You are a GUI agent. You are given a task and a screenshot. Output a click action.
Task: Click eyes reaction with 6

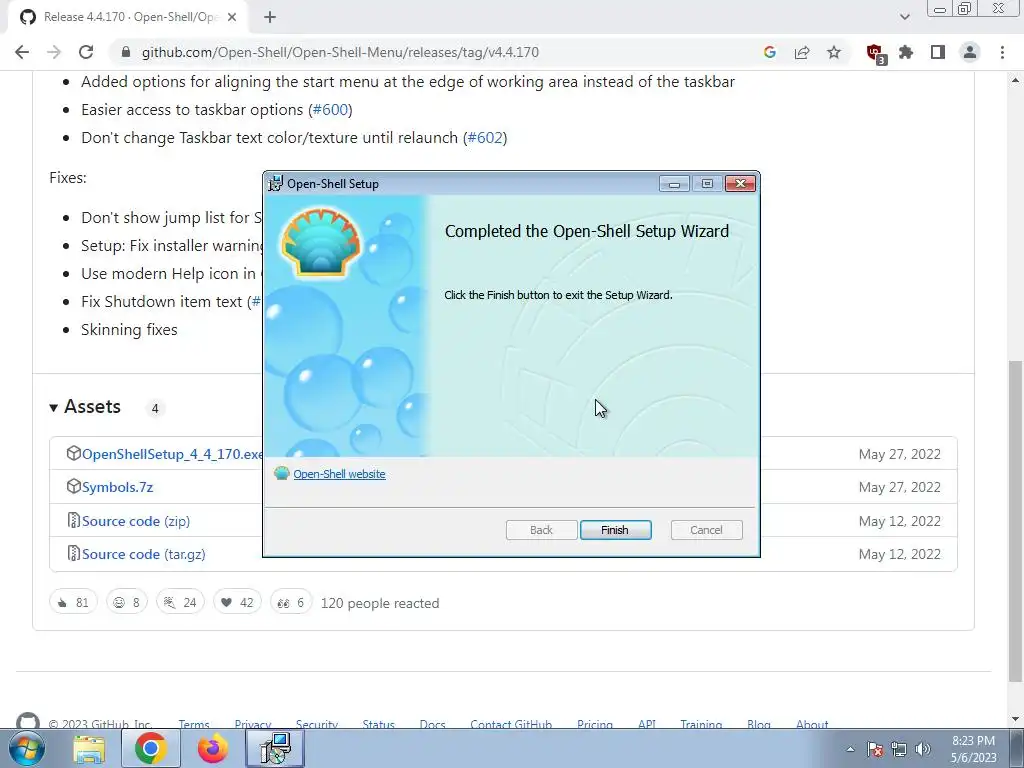(291, 602)
